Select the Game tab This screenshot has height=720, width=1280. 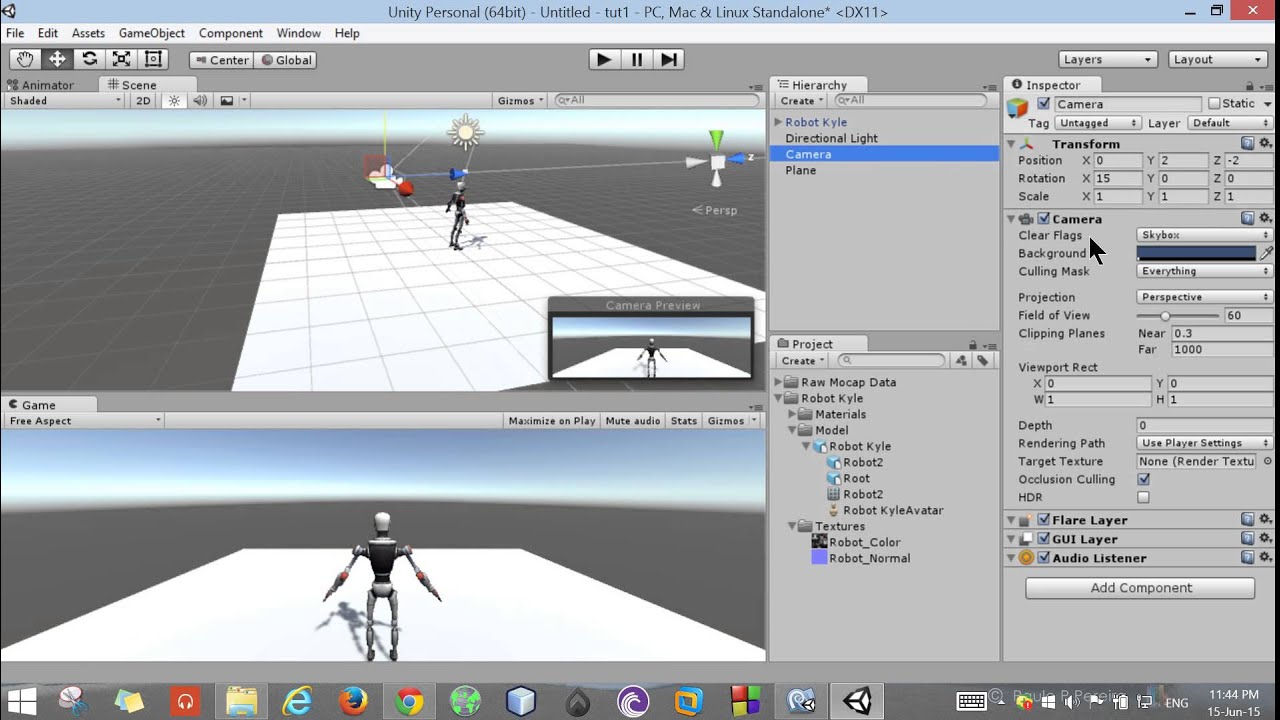39,405
